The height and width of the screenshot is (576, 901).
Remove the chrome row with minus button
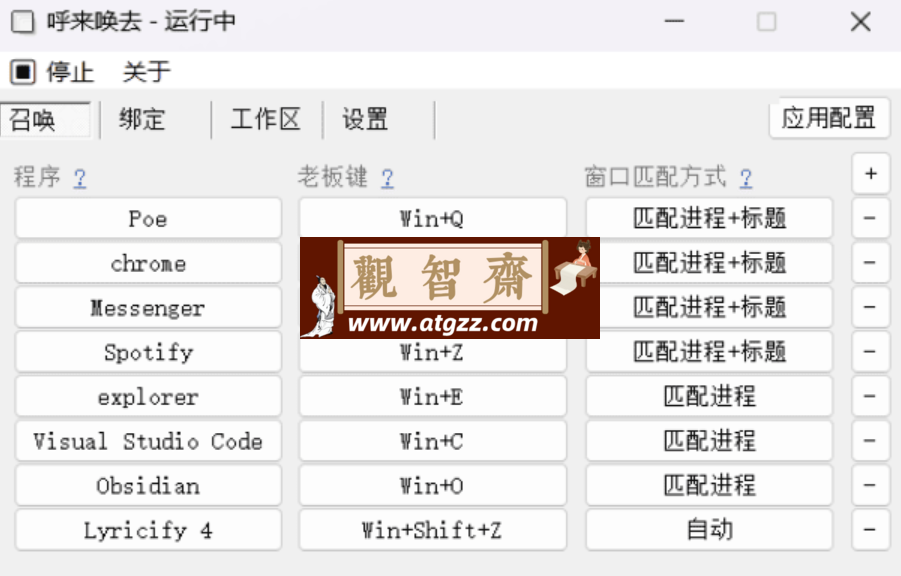(x=871, y=263)
